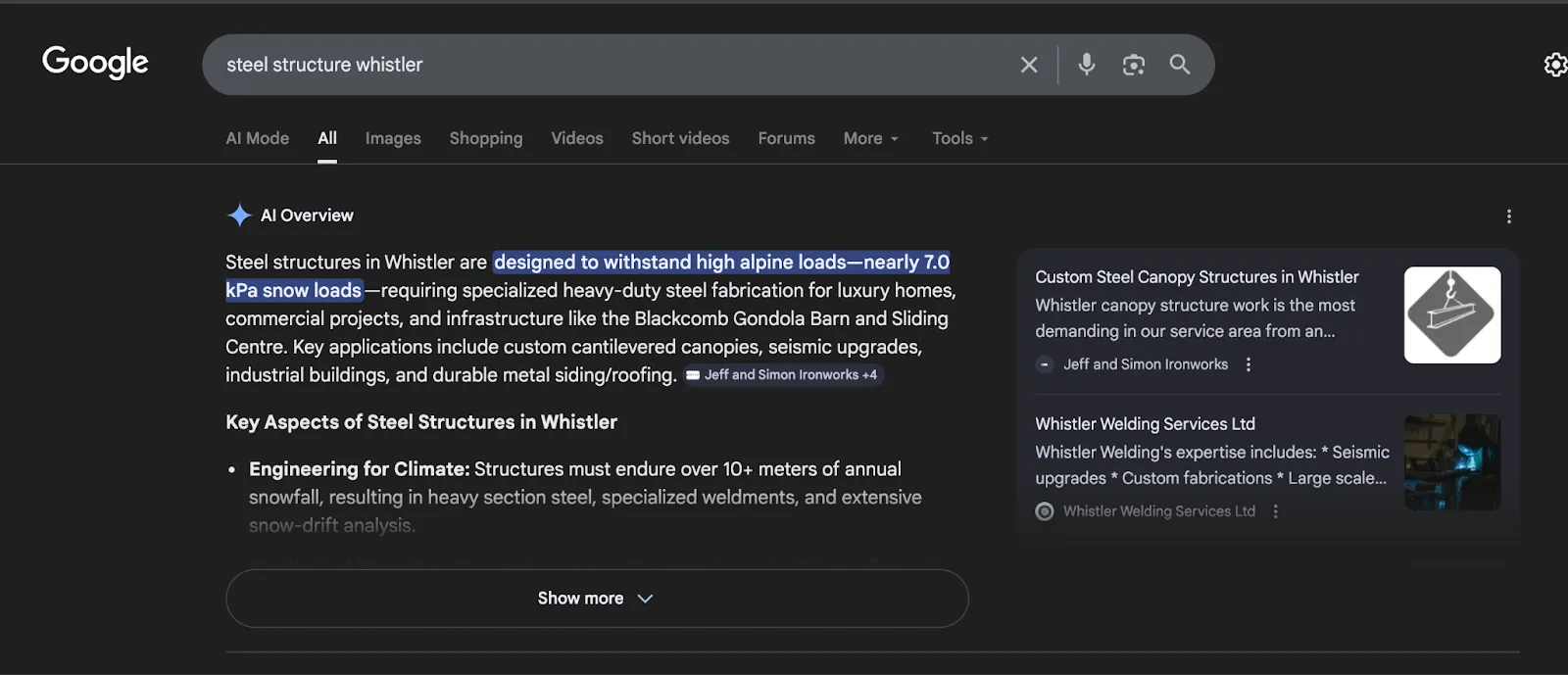This screenshot has height=675, width=1568.
Task: Switch to Shopping tab
Action: [486, 138]
